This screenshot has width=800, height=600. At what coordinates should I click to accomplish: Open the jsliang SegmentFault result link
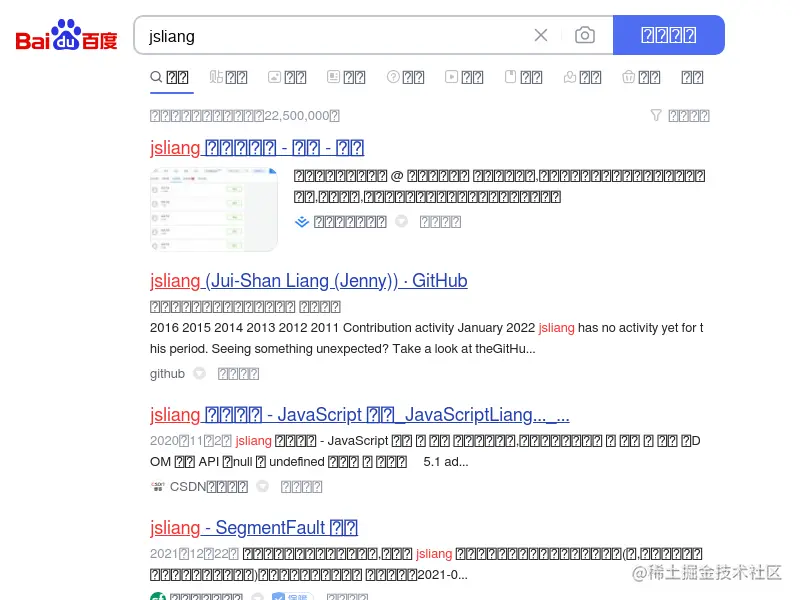click(253, 527)
